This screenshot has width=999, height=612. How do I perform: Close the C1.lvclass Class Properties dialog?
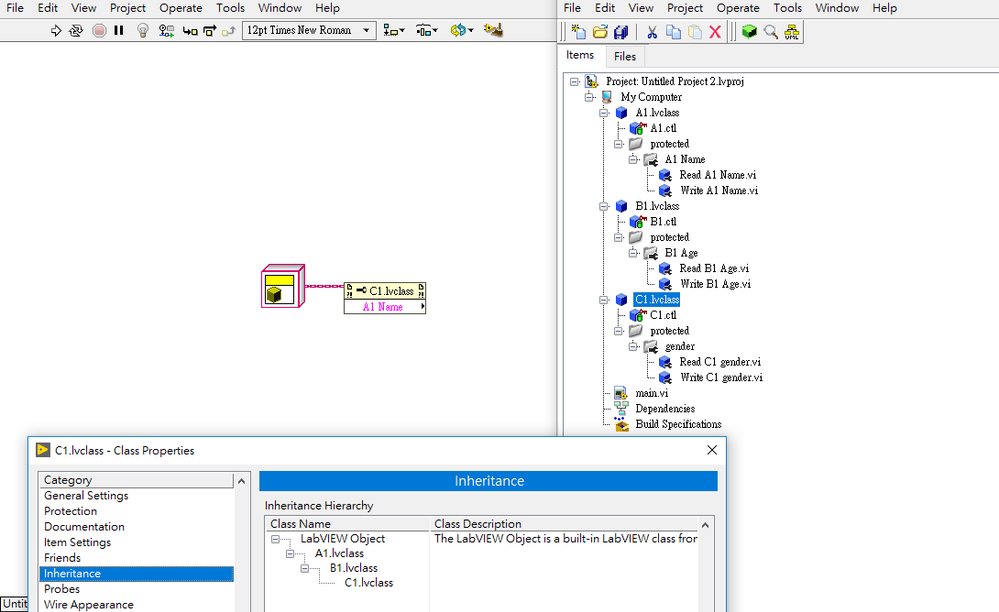point(712,450)
